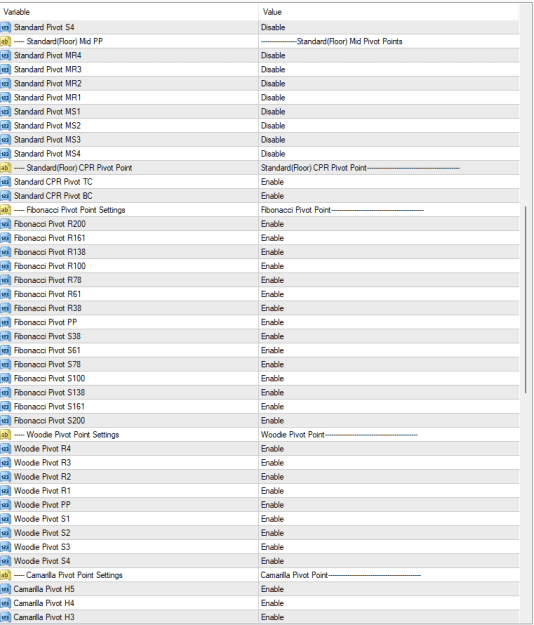Click the icon next to Fibonacci Pivot R200
Screen dimensions: 534x625
(x=6, y=224)
